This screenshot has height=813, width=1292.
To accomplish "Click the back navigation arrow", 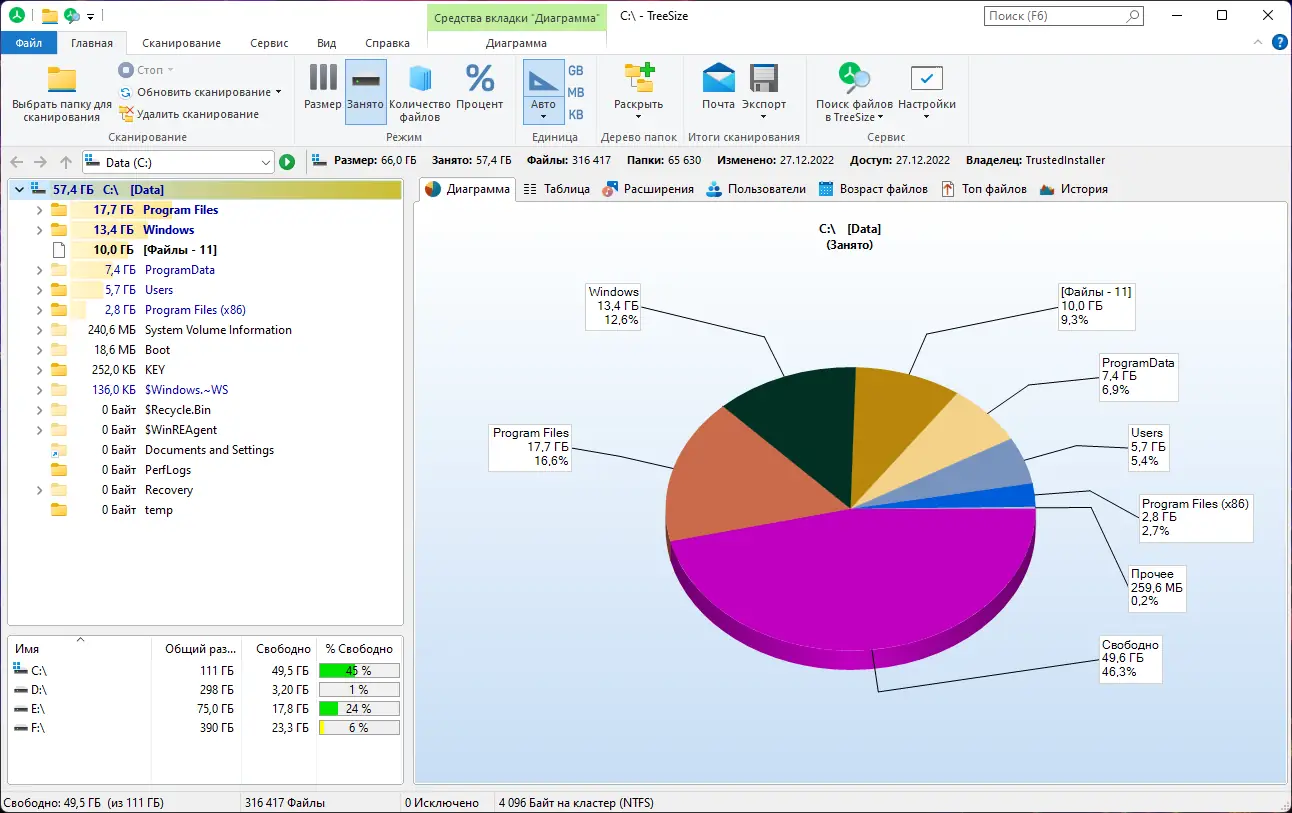I will 17,162.
